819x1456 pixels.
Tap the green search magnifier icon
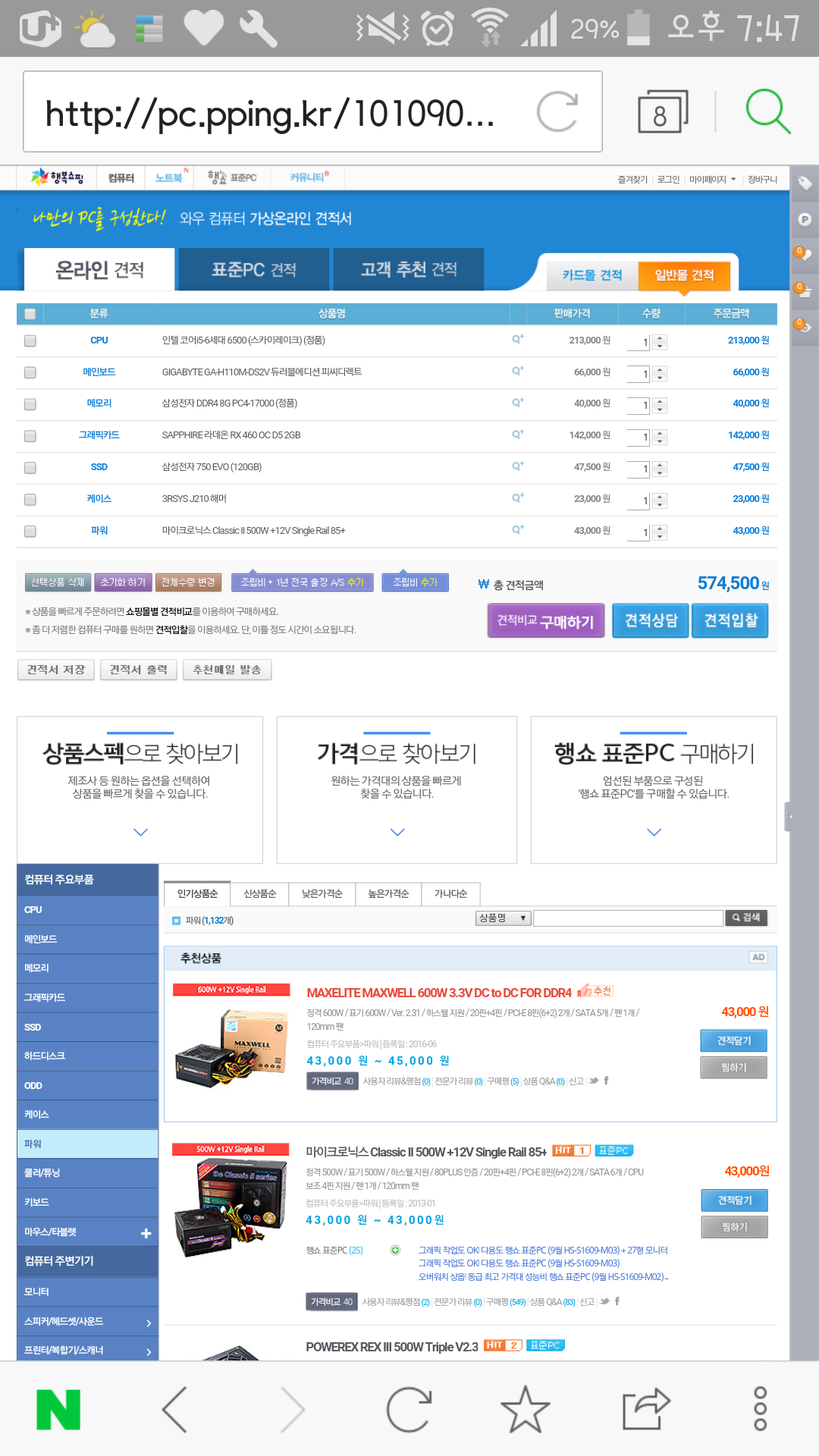(767, 111)
